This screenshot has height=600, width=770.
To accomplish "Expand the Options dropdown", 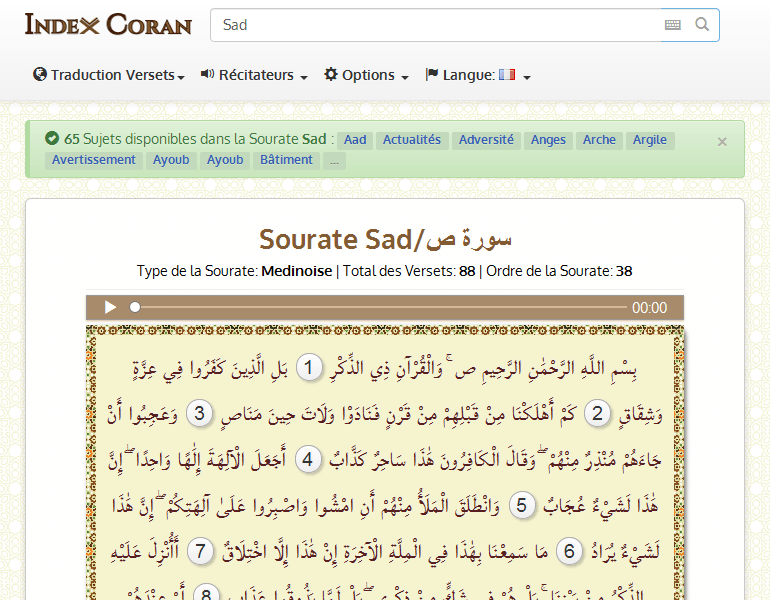I will tap(366, 75).
